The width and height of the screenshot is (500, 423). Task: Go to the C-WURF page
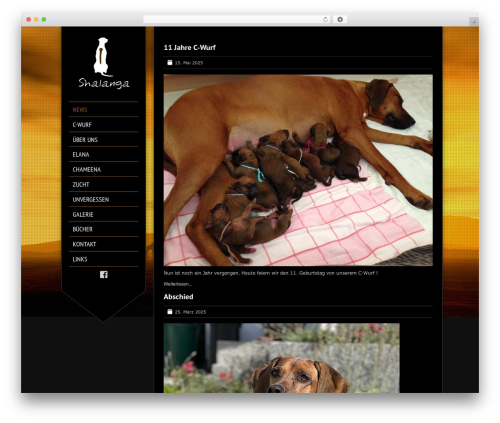82,125
